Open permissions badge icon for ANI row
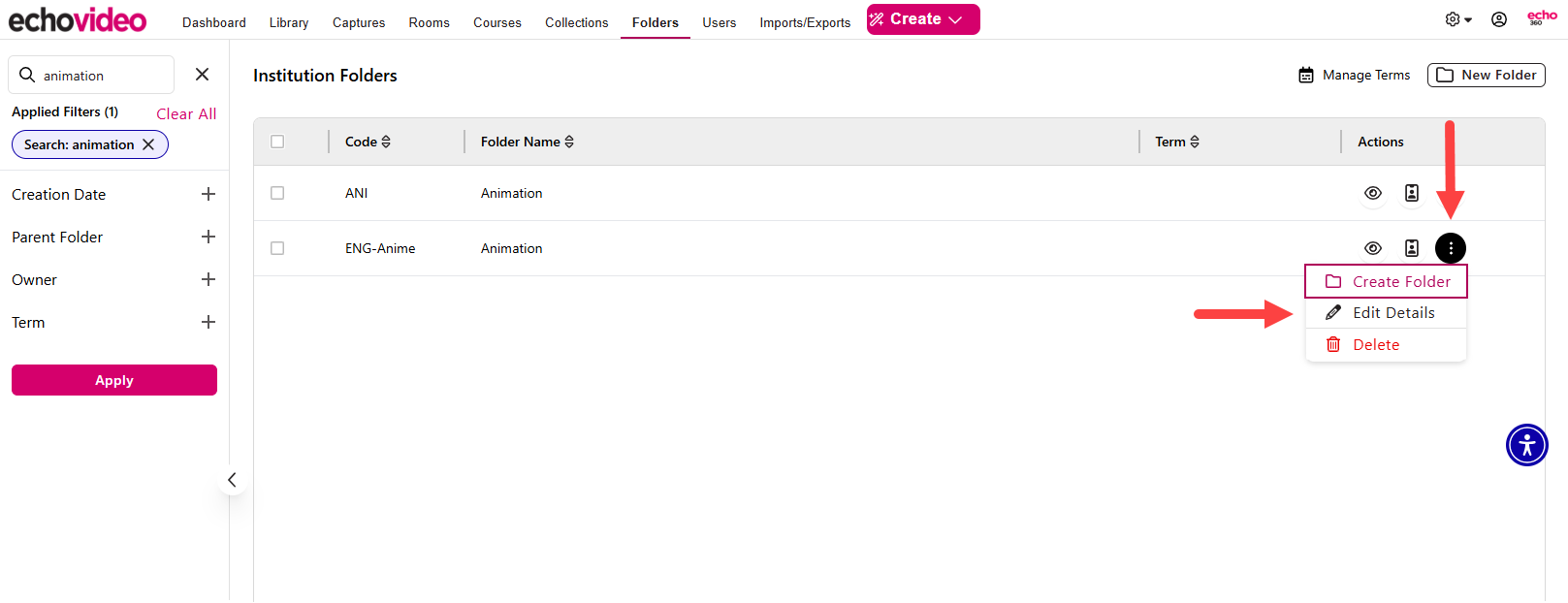The width and height of the screenshot is (1568, 603). pos(1412,193)
